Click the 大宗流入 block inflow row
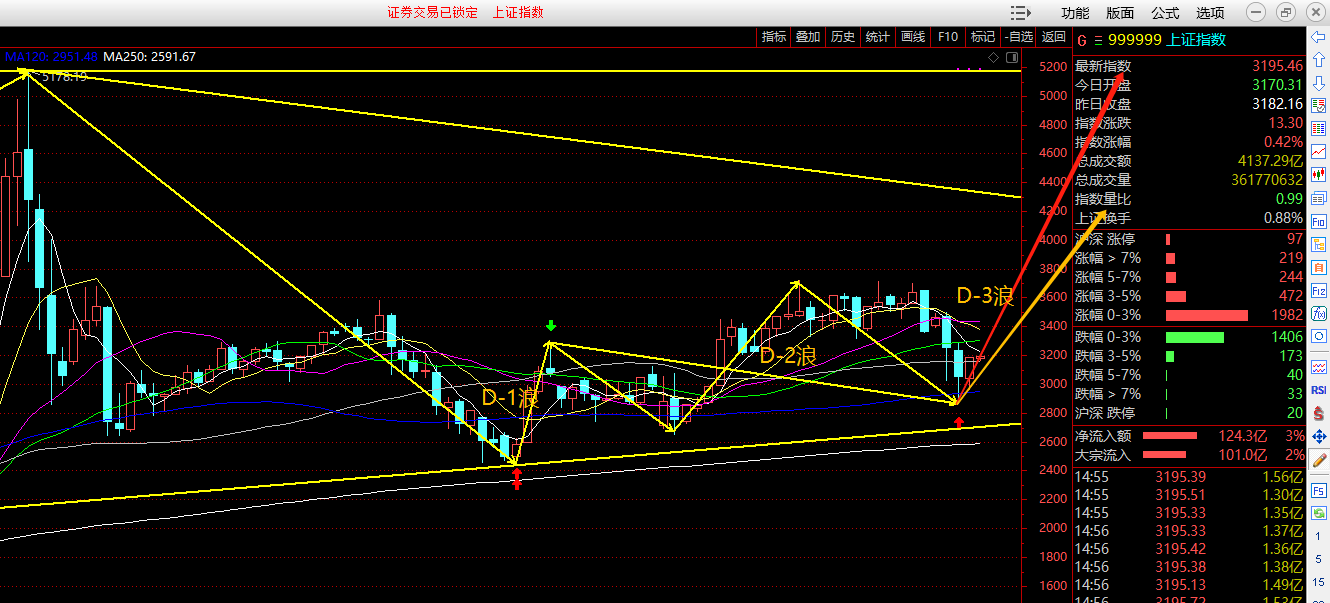1330x603 pixels. [x=1190, y=455]
